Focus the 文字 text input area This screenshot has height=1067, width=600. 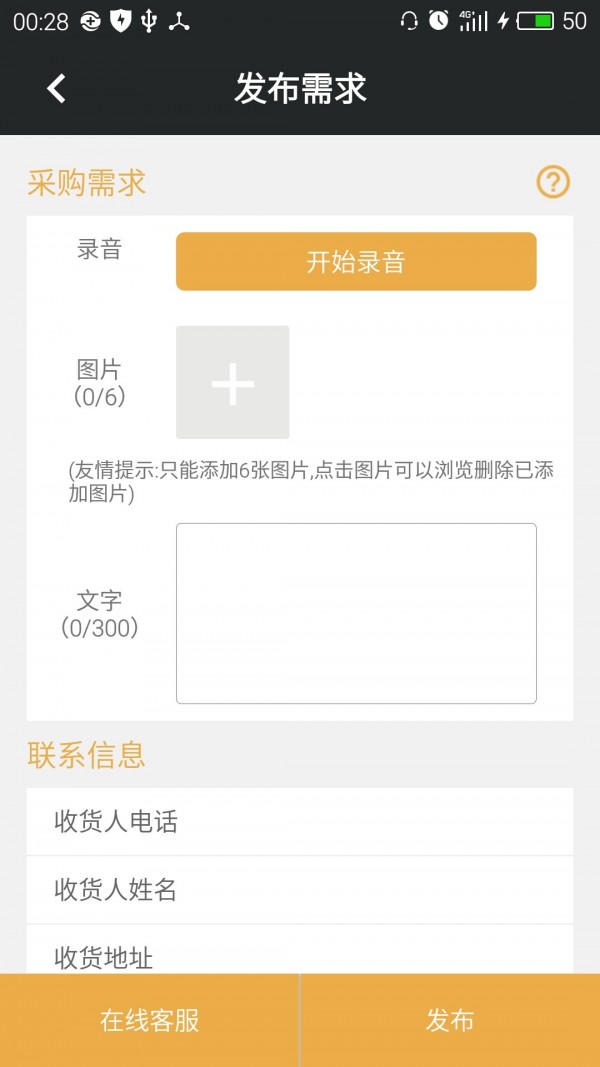pos(356,613)
